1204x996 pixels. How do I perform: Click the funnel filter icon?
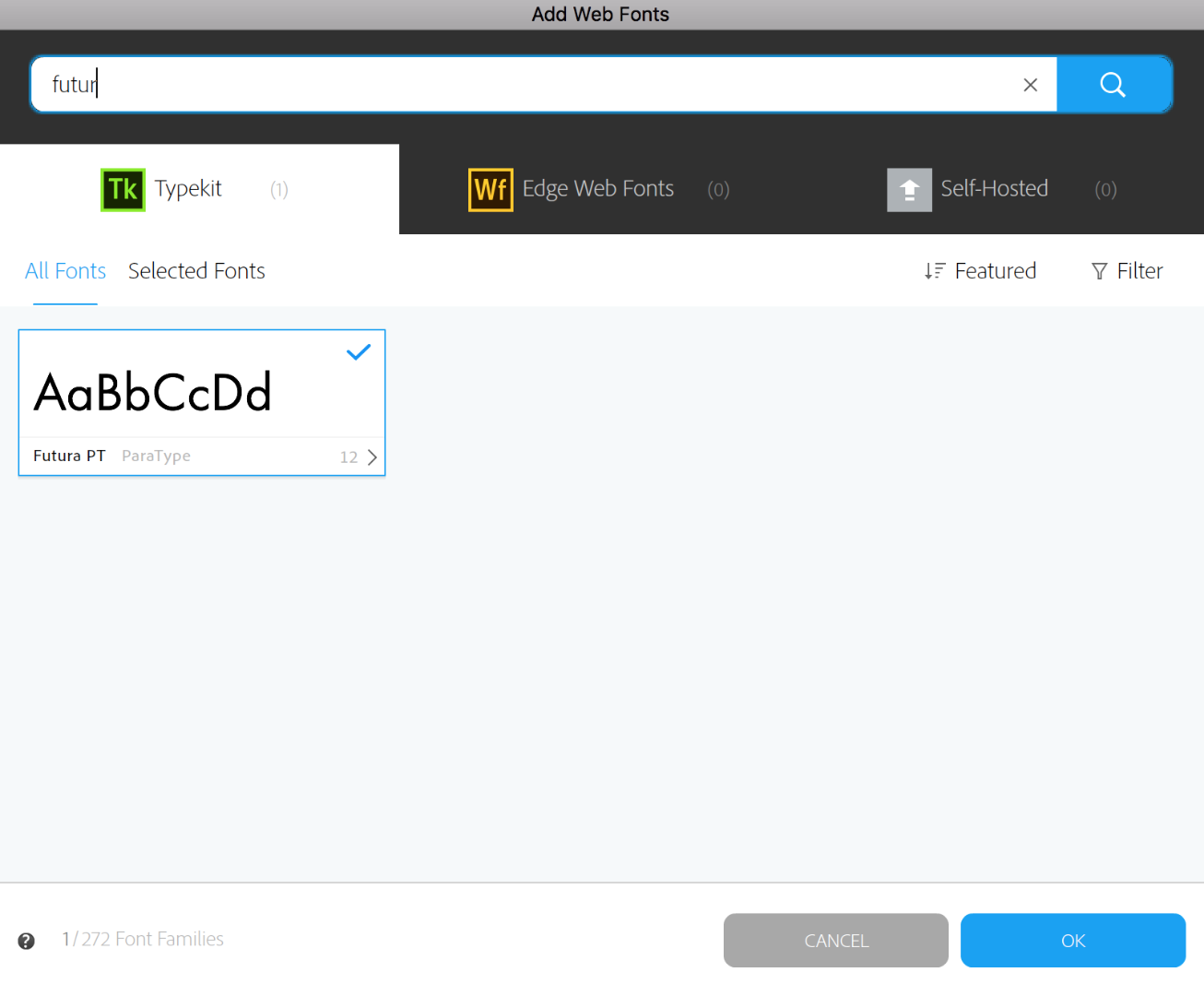pos(1099,271)
